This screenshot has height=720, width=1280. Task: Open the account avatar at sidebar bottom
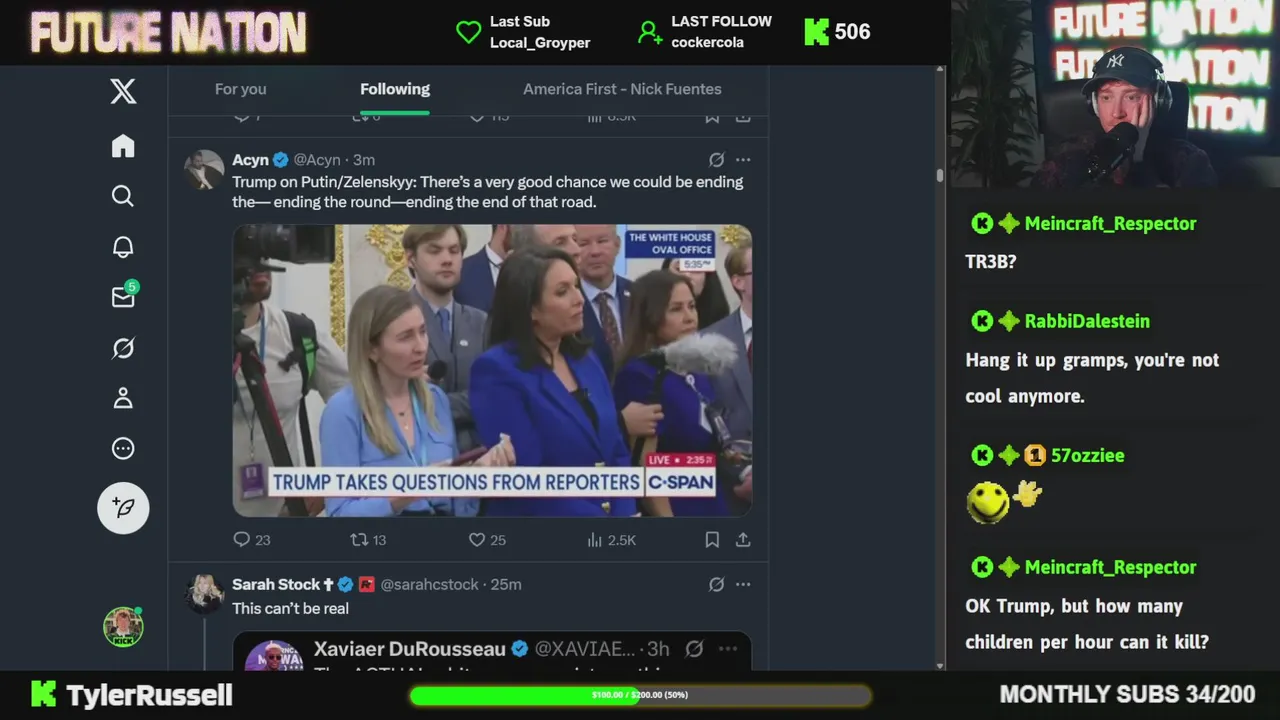click(x=123, y=627)
